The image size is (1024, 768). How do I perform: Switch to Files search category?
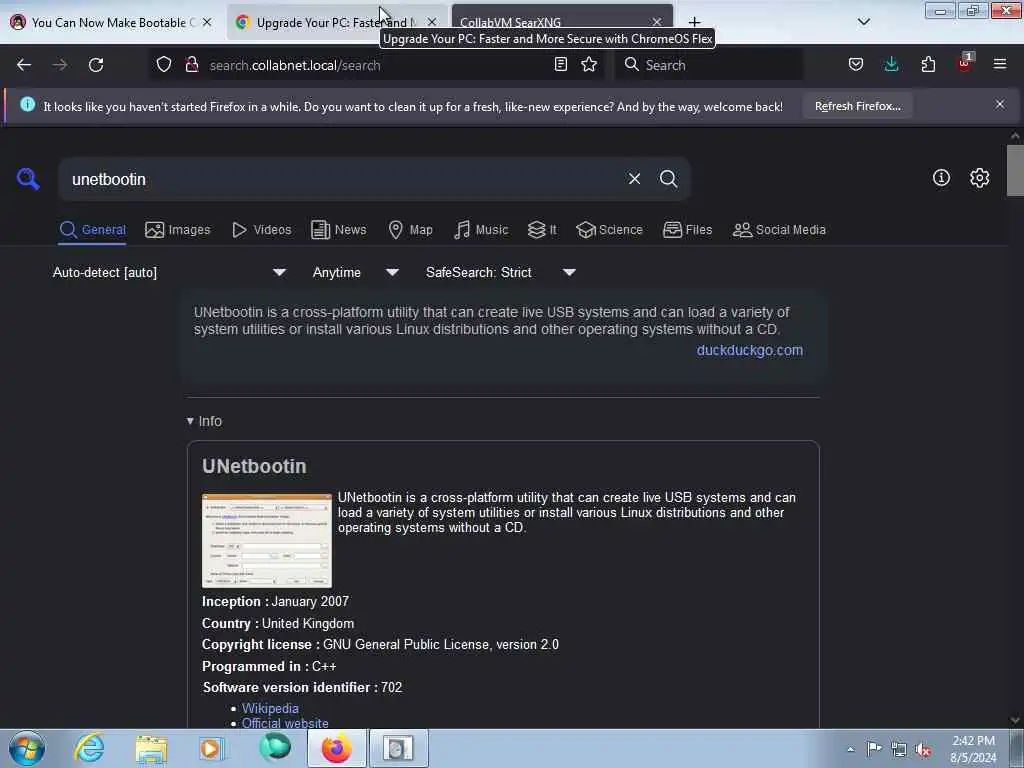coord(687,230)
